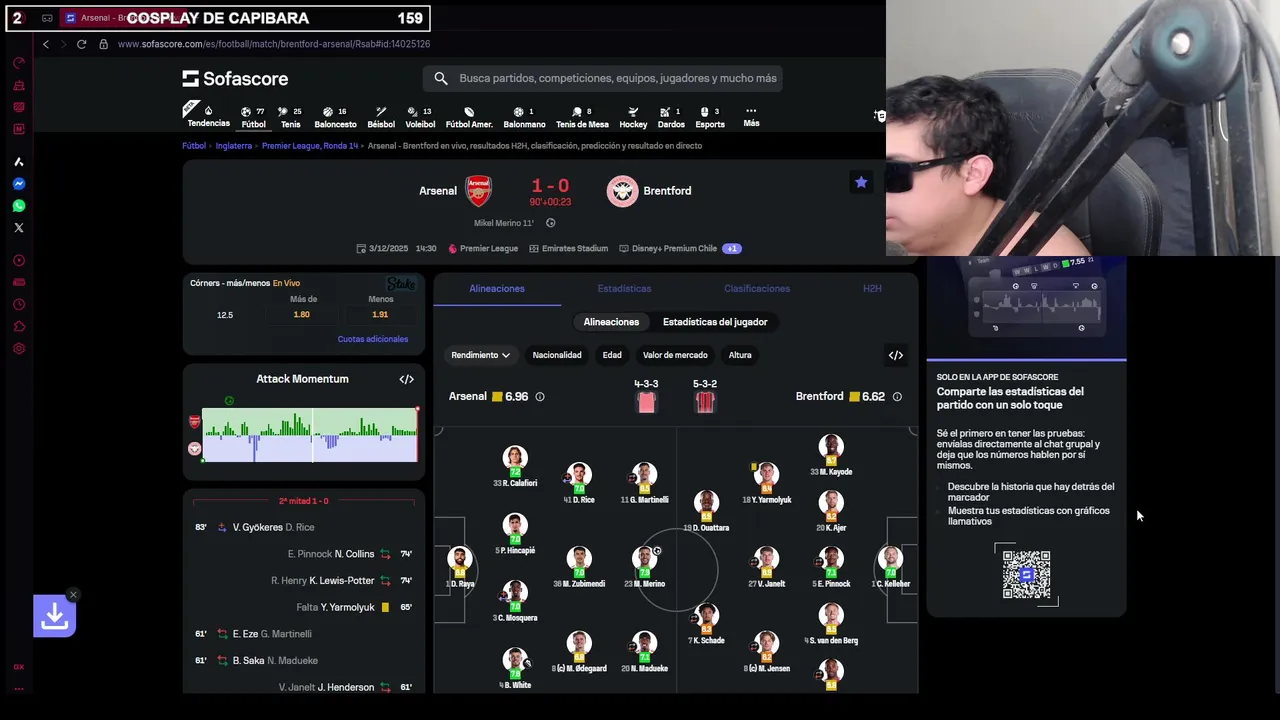1280x720 pixels.
Task: Open the Estadísticas tab
Action: (624, 288)
